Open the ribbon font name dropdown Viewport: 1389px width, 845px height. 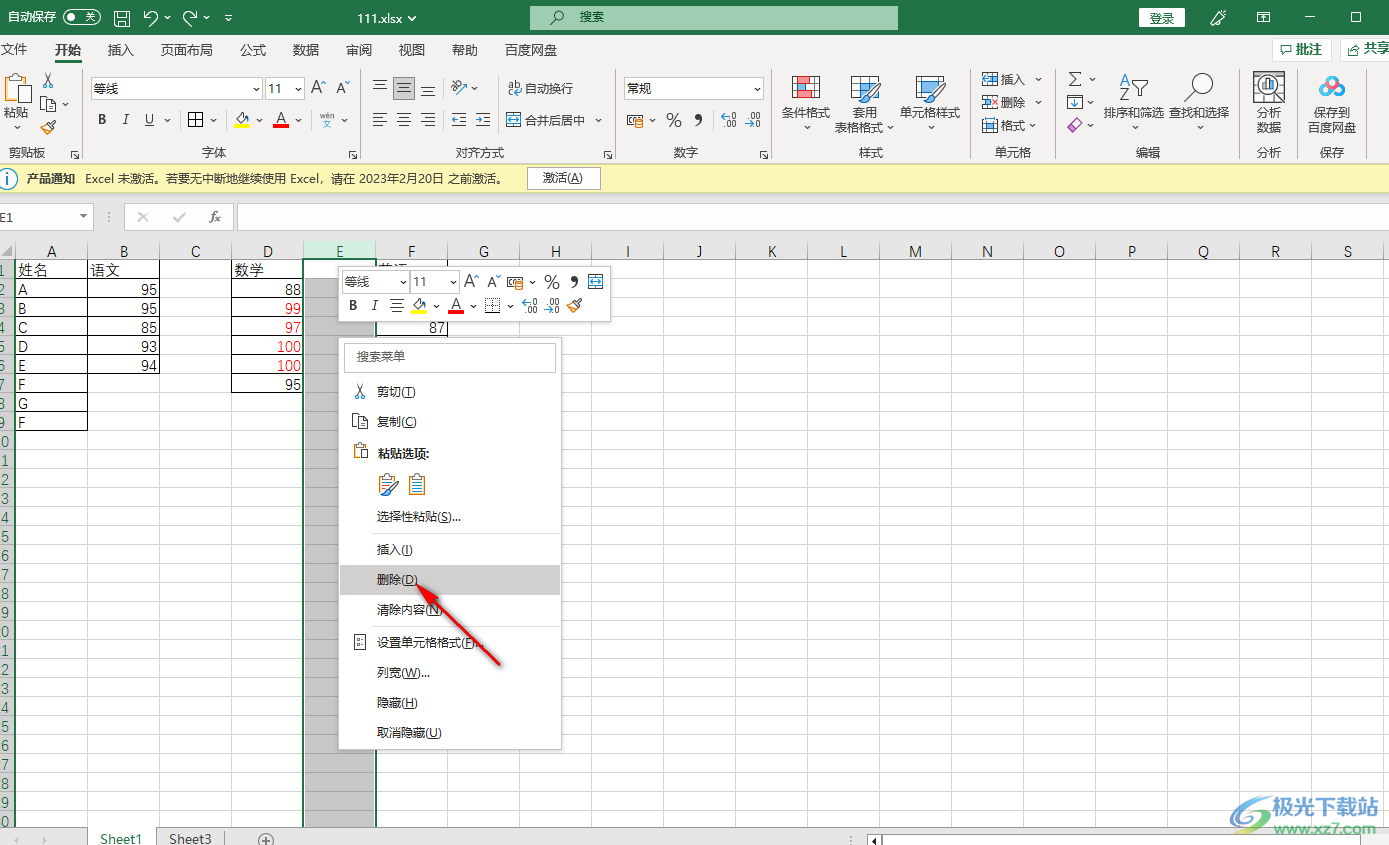point(257,88)
